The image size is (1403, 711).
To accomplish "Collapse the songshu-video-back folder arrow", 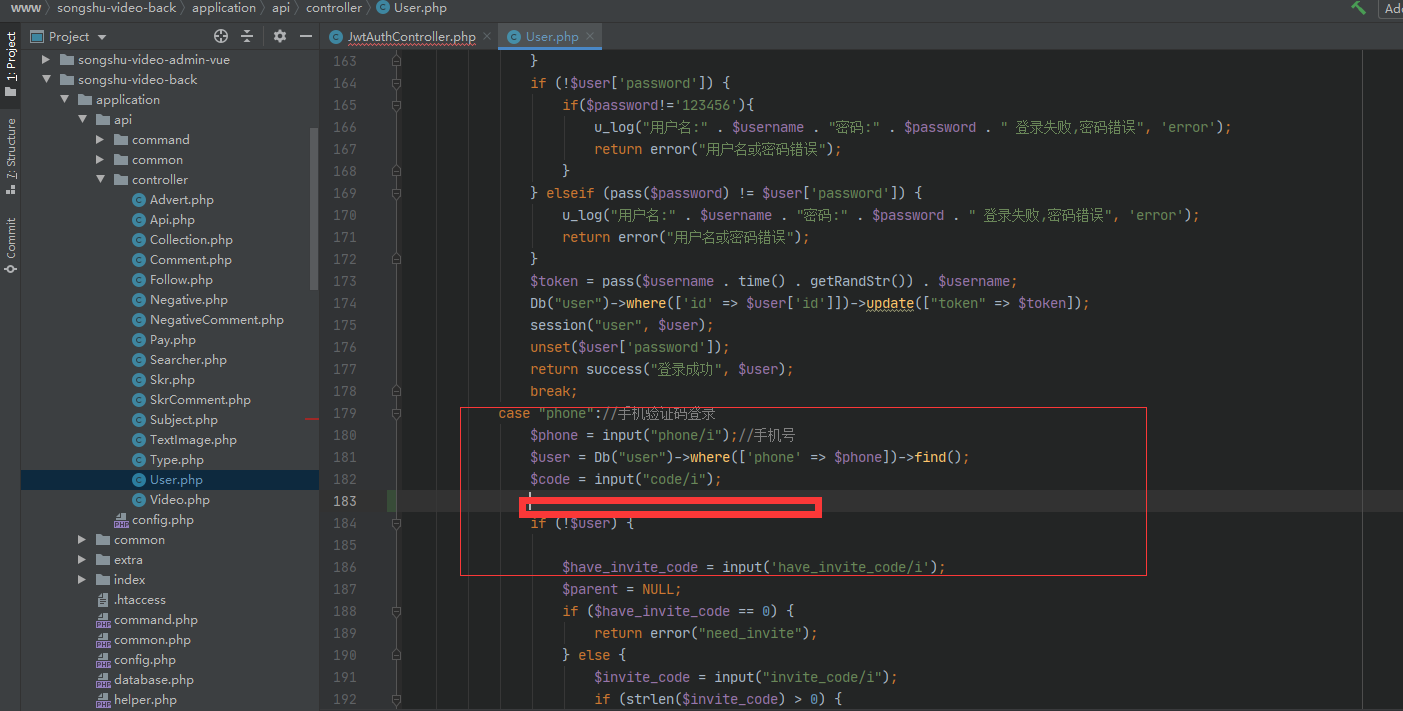I will (x=45, y=80).
